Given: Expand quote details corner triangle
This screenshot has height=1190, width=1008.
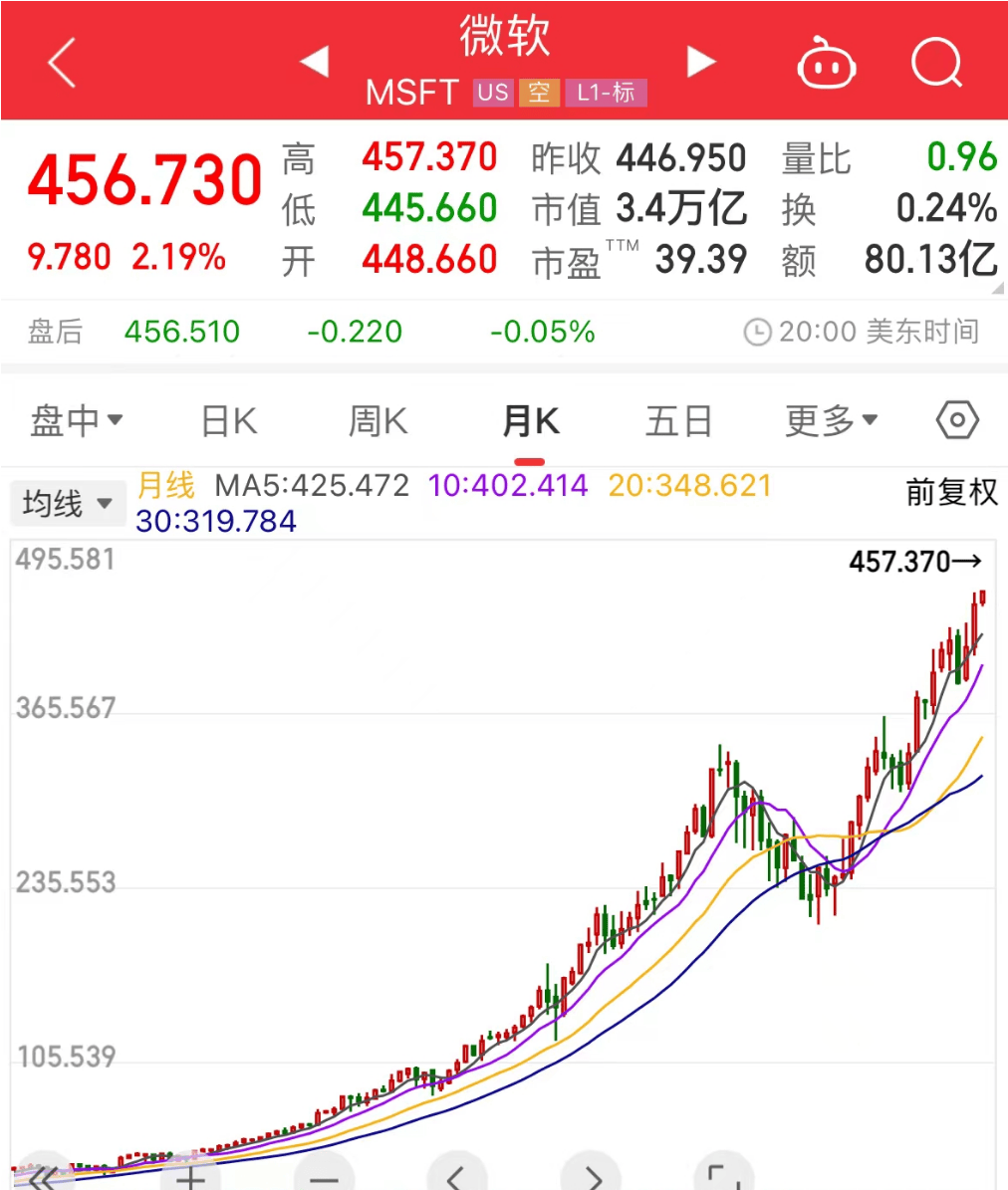Looking at the screenshot, I should [x=997, y=288].
